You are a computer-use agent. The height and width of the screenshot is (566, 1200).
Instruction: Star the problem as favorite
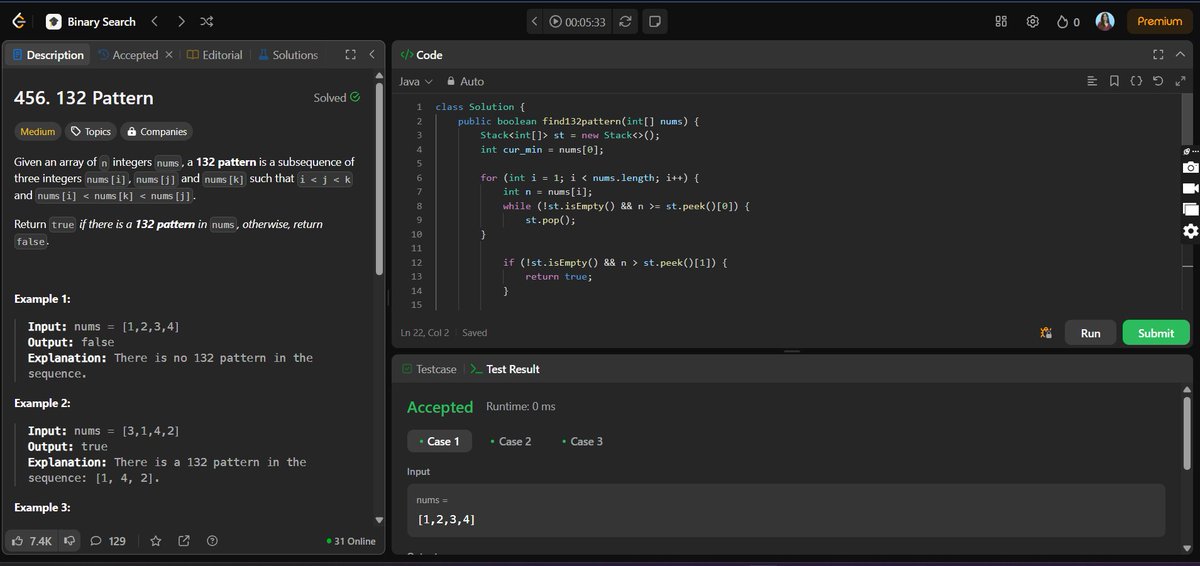click(156, 541)
